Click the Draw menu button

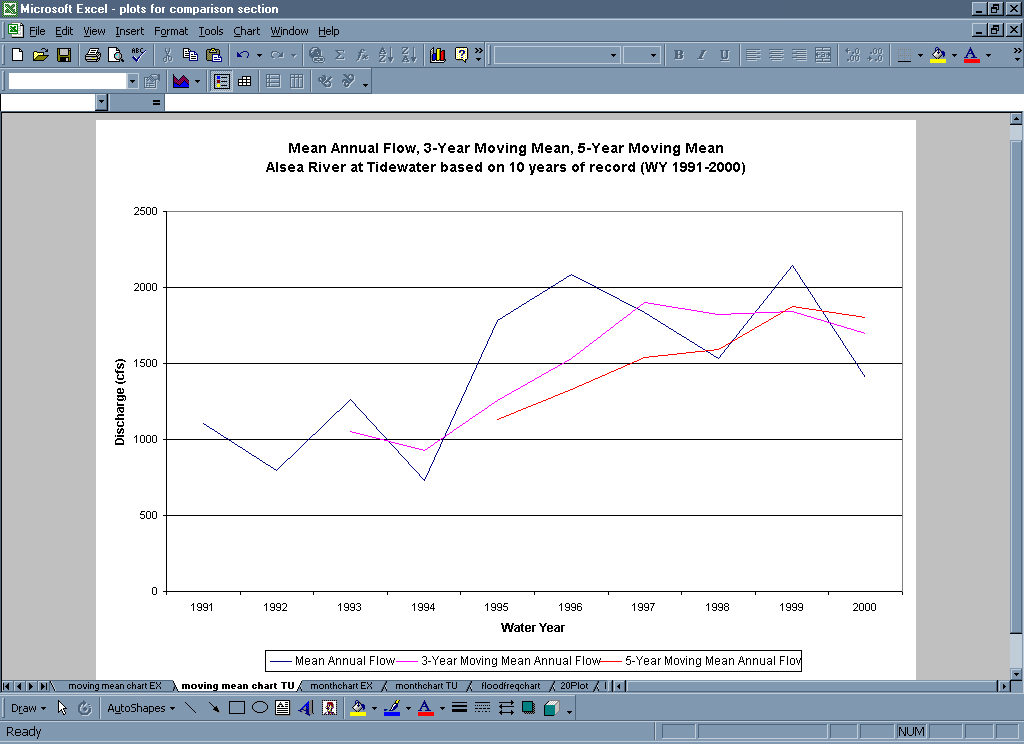point(28,708)
